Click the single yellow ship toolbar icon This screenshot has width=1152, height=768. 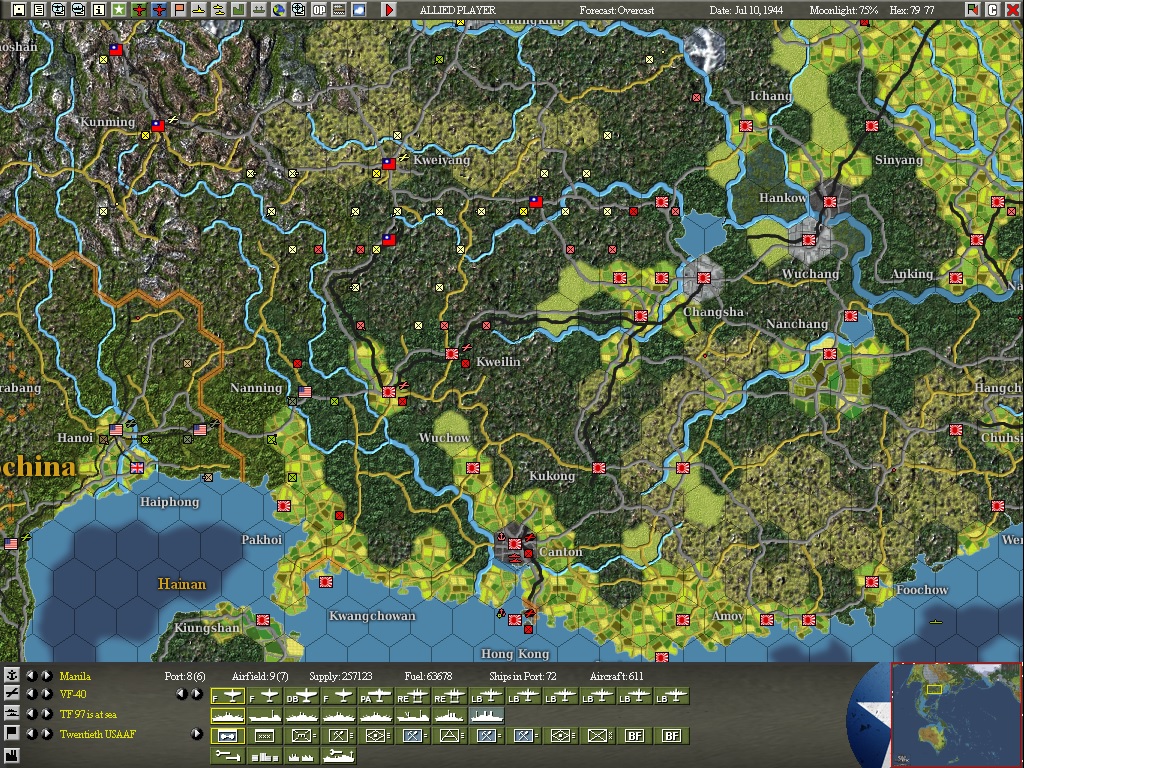pyautogui.click(x=198, y=10)
